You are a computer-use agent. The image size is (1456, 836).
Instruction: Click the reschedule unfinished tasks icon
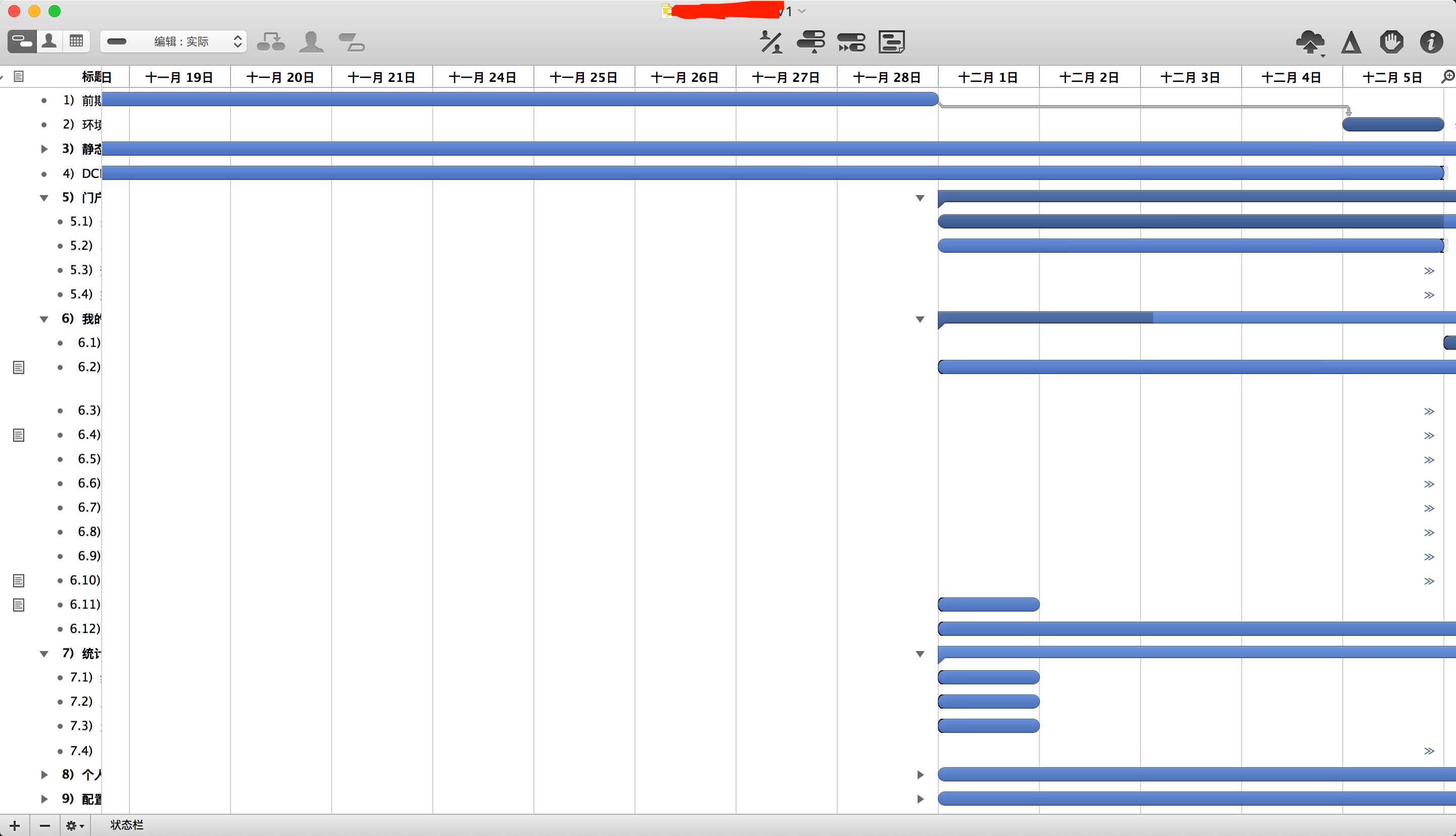point(851,42)
